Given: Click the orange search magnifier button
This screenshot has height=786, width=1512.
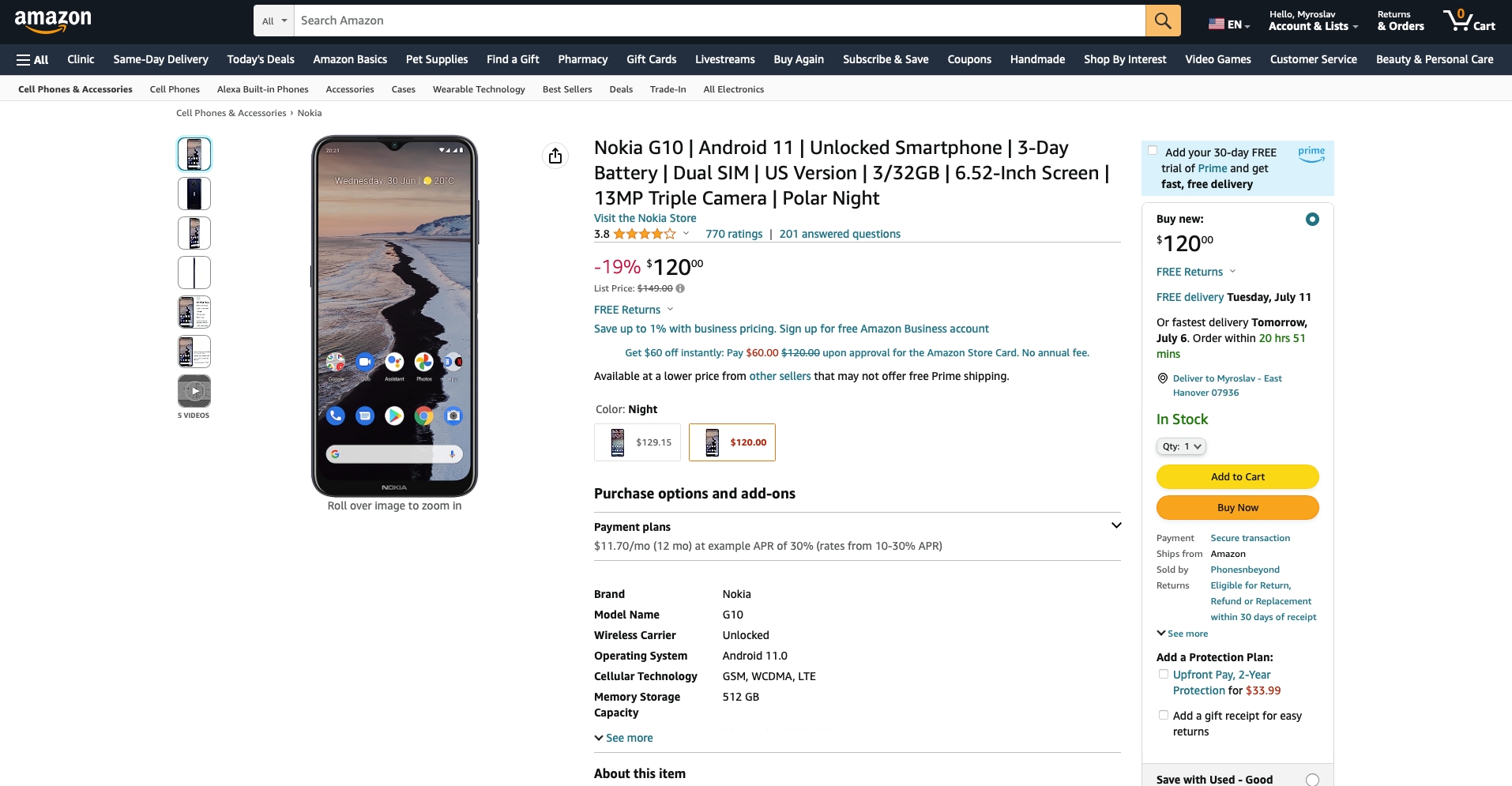Looking at the screenshot, I should [x=1163, y=21].
